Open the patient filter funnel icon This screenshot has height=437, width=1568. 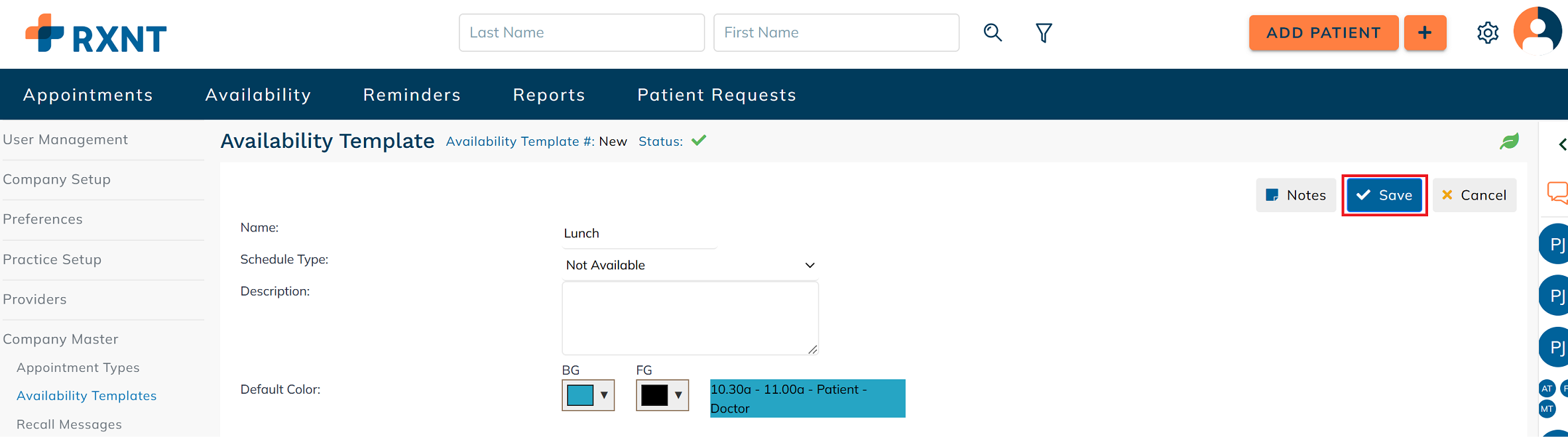coord(1044,32)
